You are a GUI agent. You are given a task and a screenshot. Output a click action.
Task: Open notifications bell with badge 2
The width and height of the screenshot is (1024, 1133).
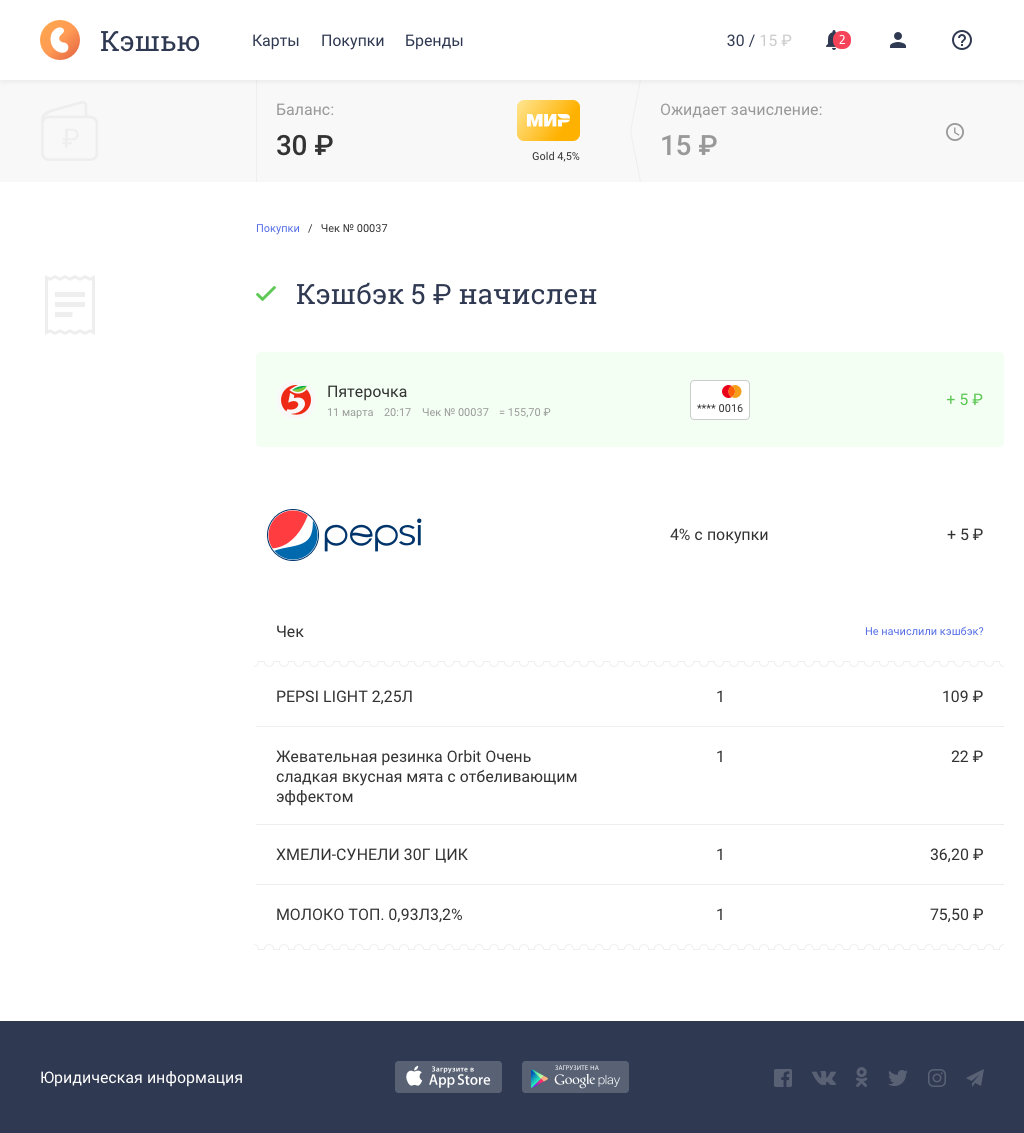click(837, 40)
